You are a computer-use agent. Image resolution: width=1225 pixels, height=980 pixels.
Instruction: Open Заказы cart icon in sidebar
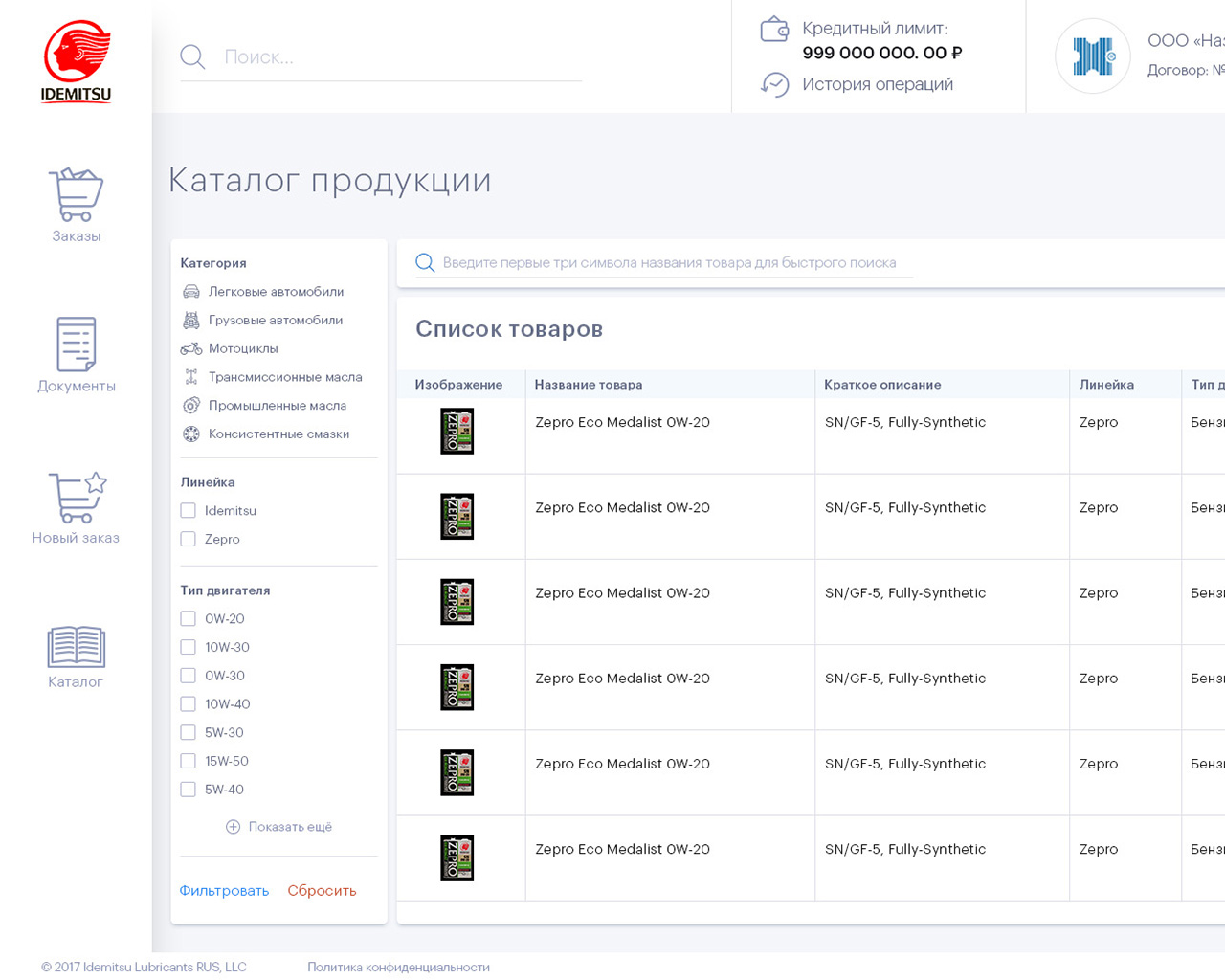coord(76,194)
